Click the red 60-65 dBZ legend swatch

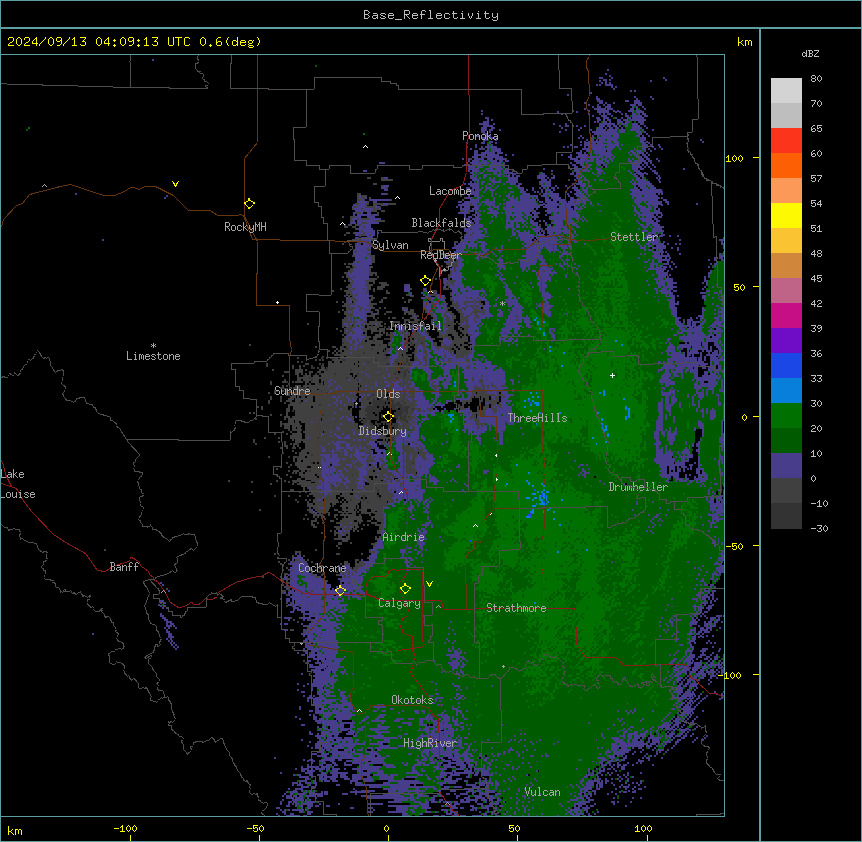click(x=786, y=141)
